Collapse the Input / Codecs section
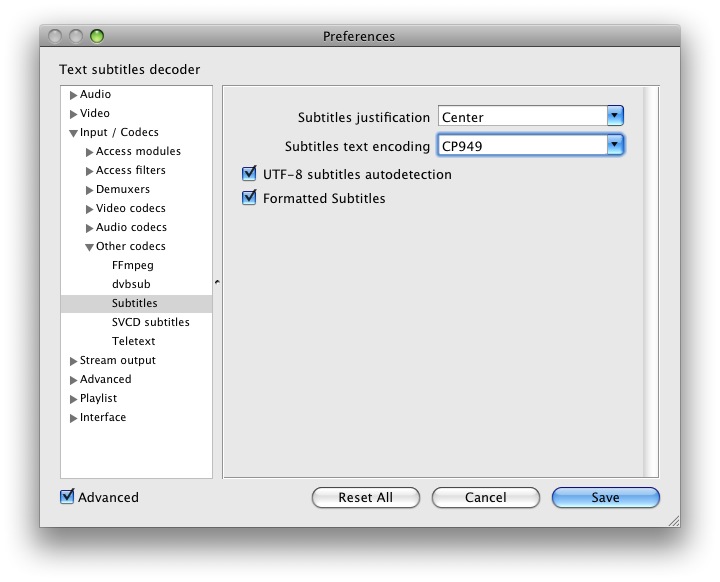The image size is (720, 582). coord(73,133)
